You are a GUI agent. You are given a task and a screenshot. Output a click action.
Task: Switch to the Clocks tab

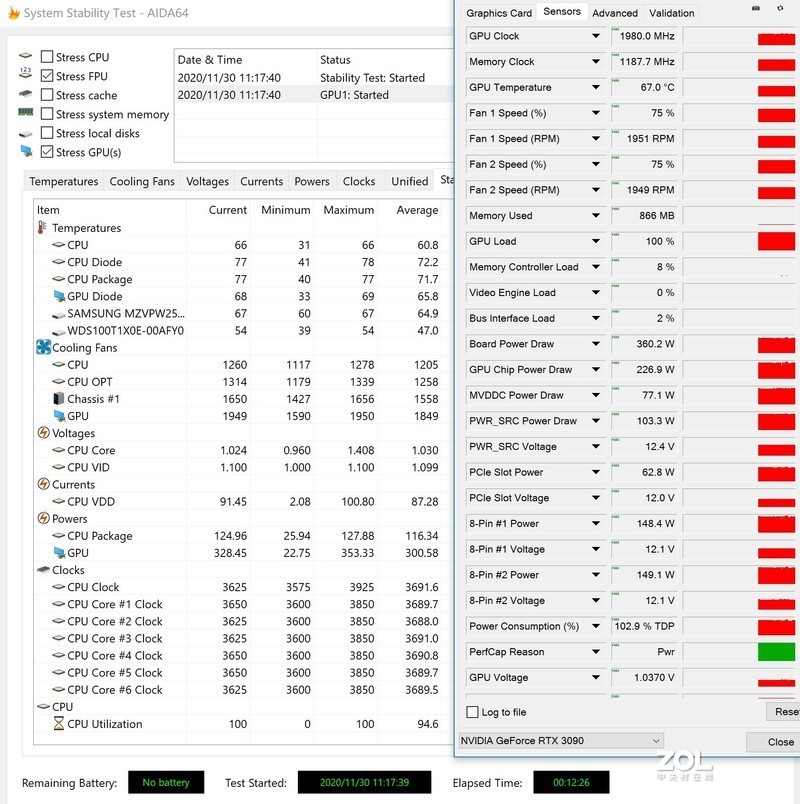click(x=359, y=181)
